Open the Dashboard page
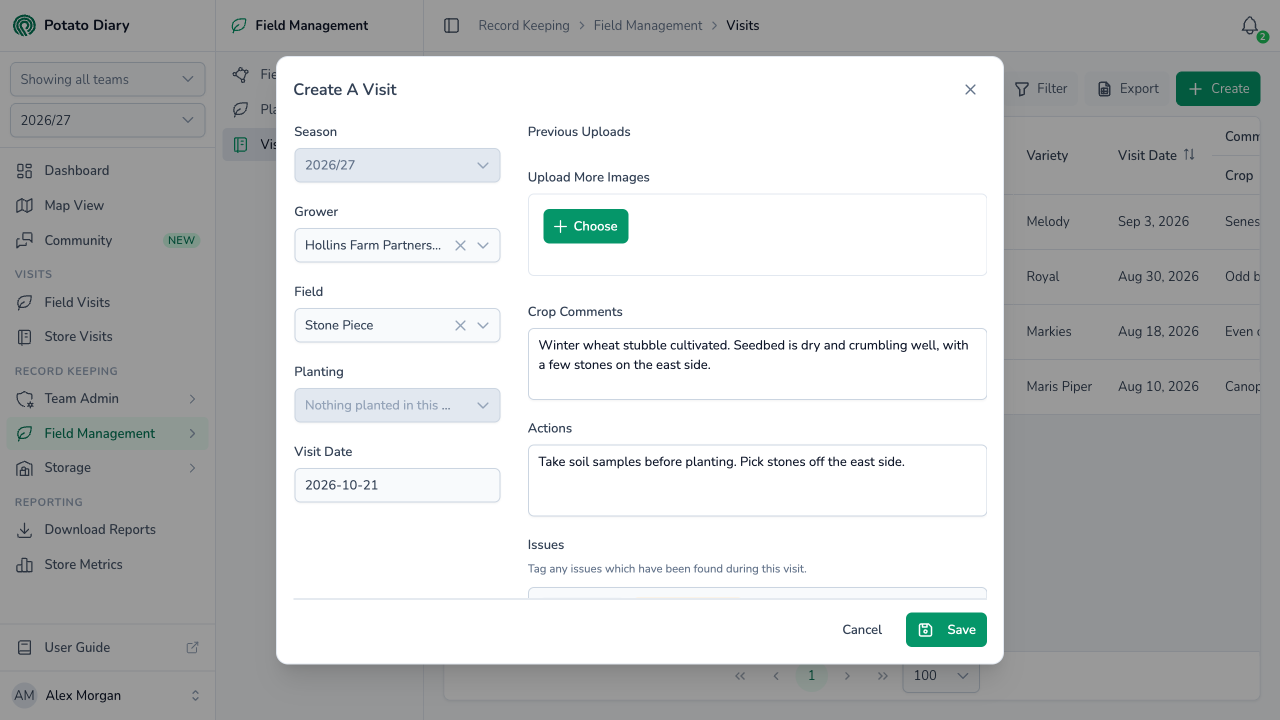 click(108, 171)
